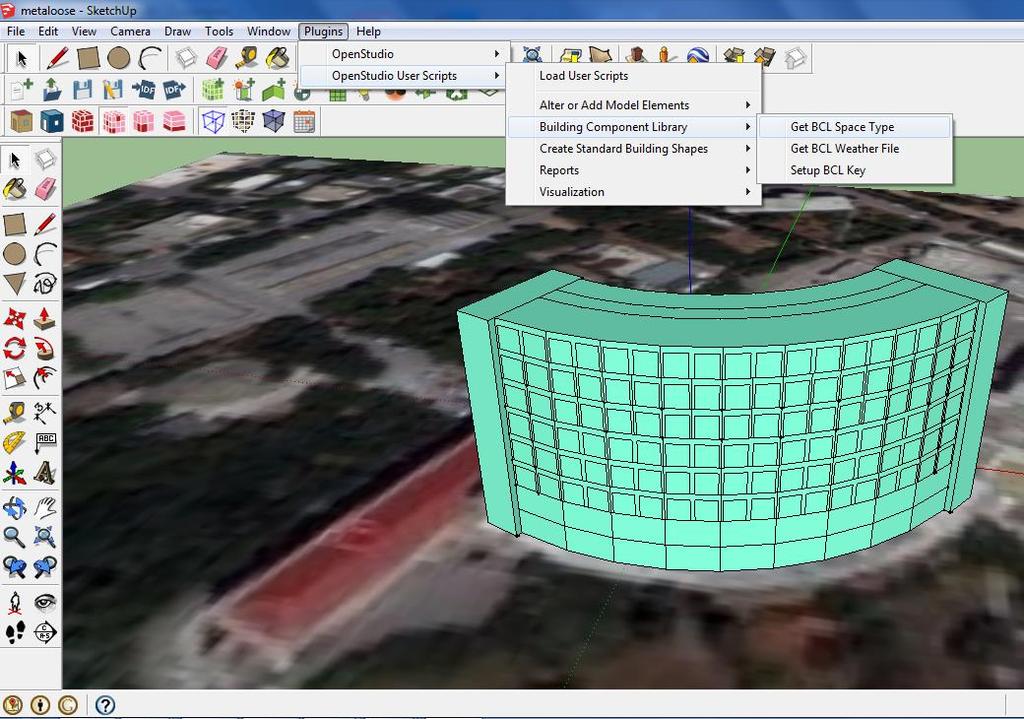
Task: Import an EnergyPlus IDF file
Action: point(144,89)
